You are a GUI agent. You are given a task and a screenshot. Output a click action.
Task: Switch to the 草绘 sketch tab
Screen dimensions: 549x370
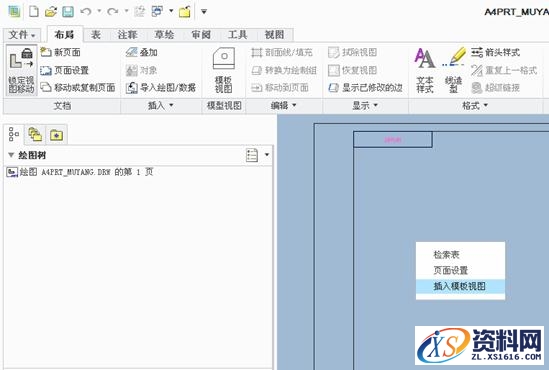pos(164,35)
